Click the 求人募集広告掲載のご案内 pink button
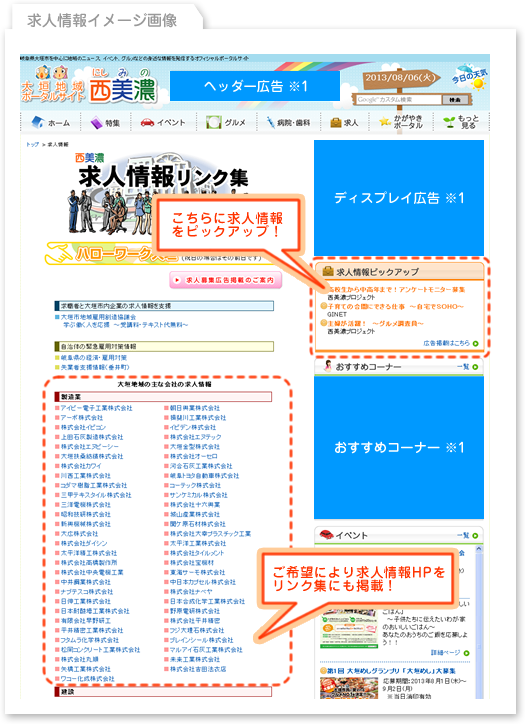Image resolution: width=525 pixels, height=724 pixels. (225, 280)
